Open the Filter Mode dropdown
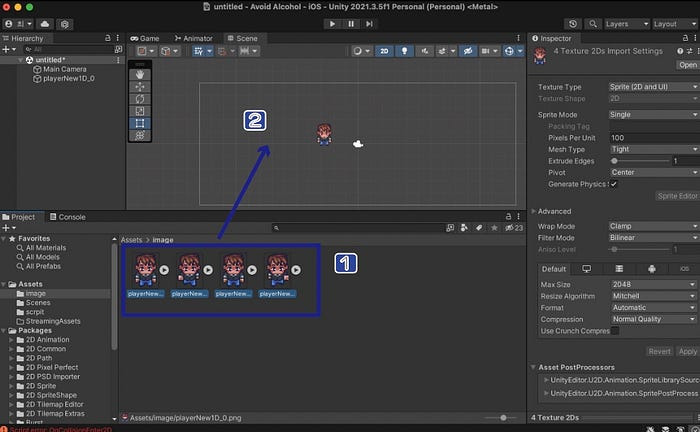 click(x=652, y=238)
